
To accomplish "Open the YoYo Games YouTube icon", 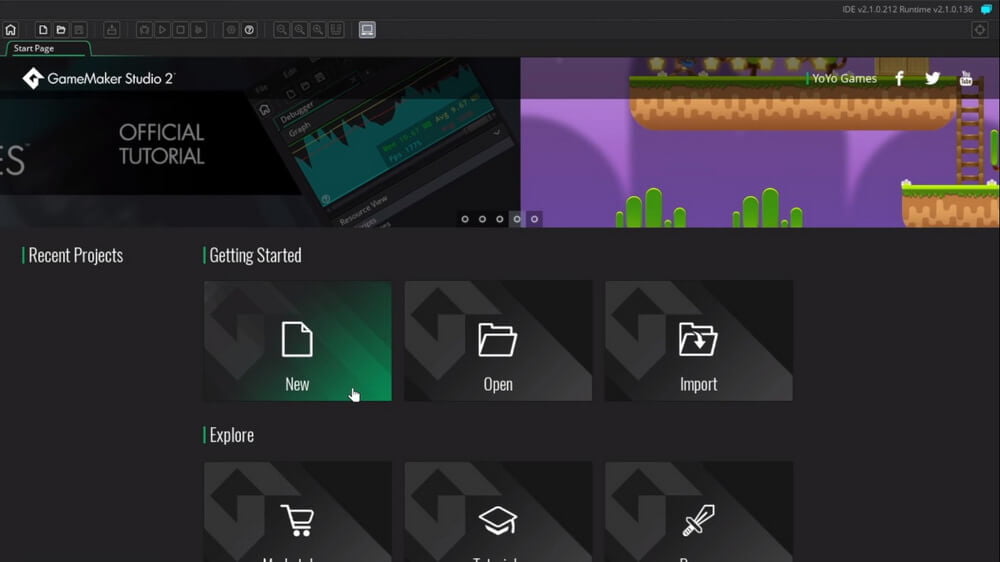I will 966,78.
